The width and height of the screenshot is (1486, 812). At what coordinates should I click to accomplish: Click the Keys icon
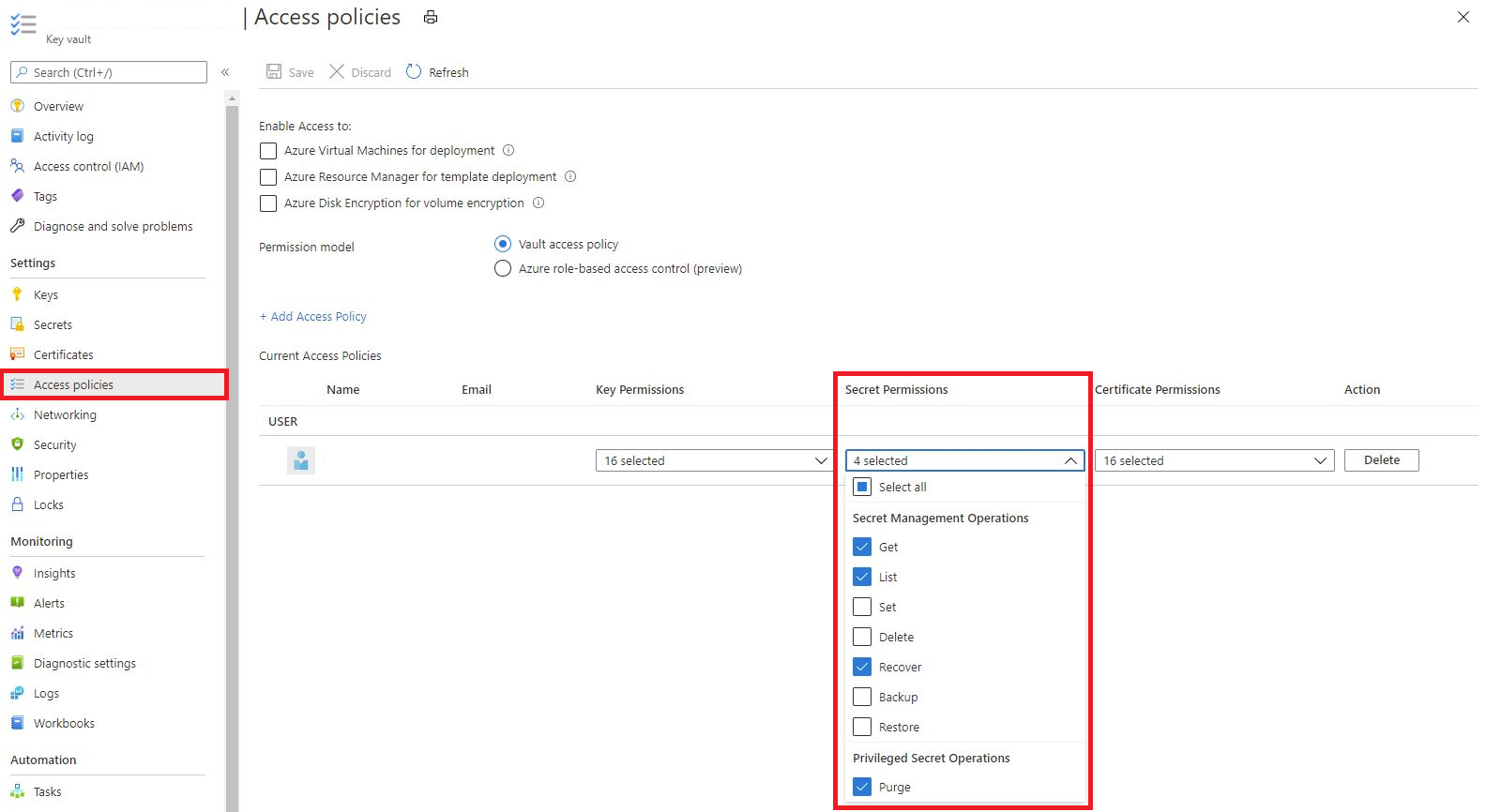[x=17, y=294]
